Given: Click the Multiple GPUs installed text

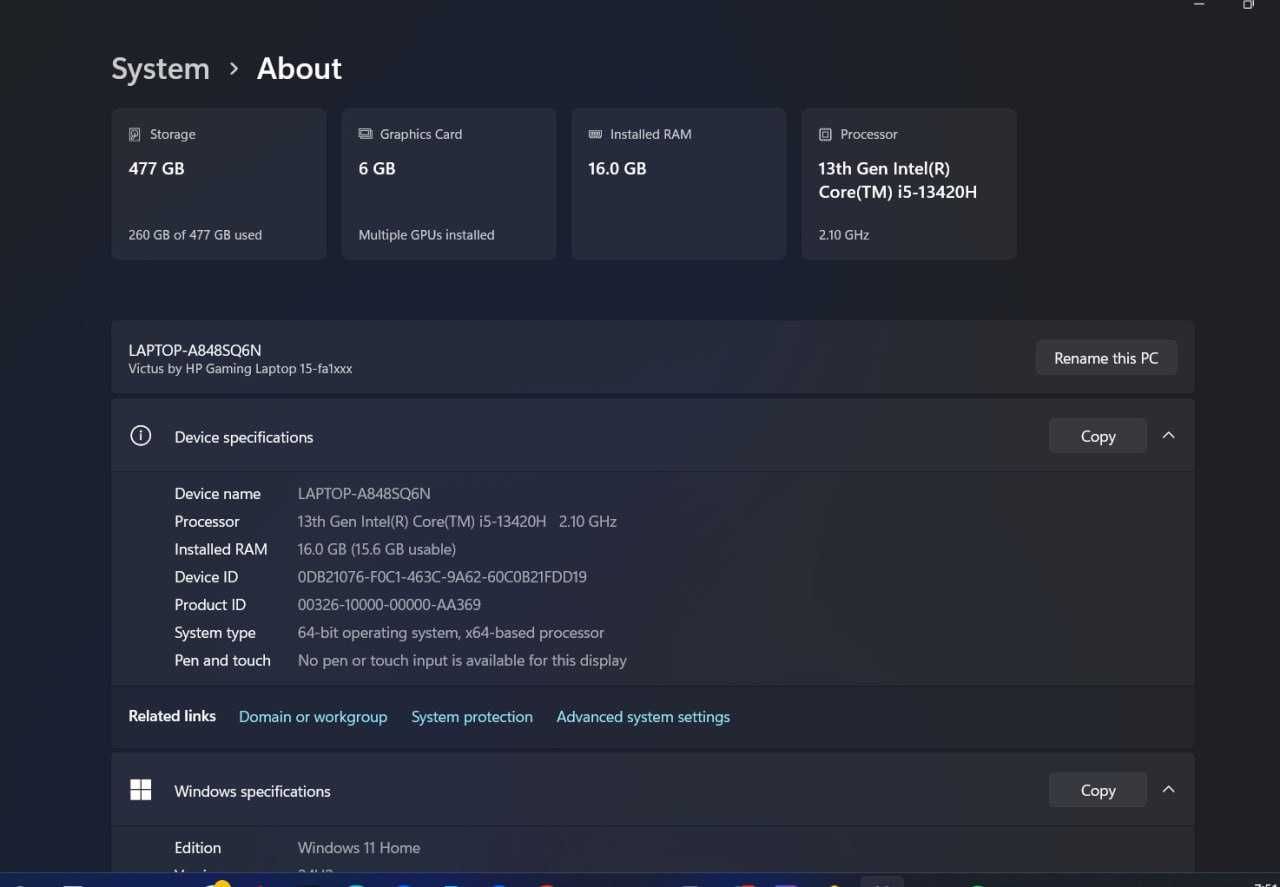Looking at the screenshot, I should click(x=426, y=235).
